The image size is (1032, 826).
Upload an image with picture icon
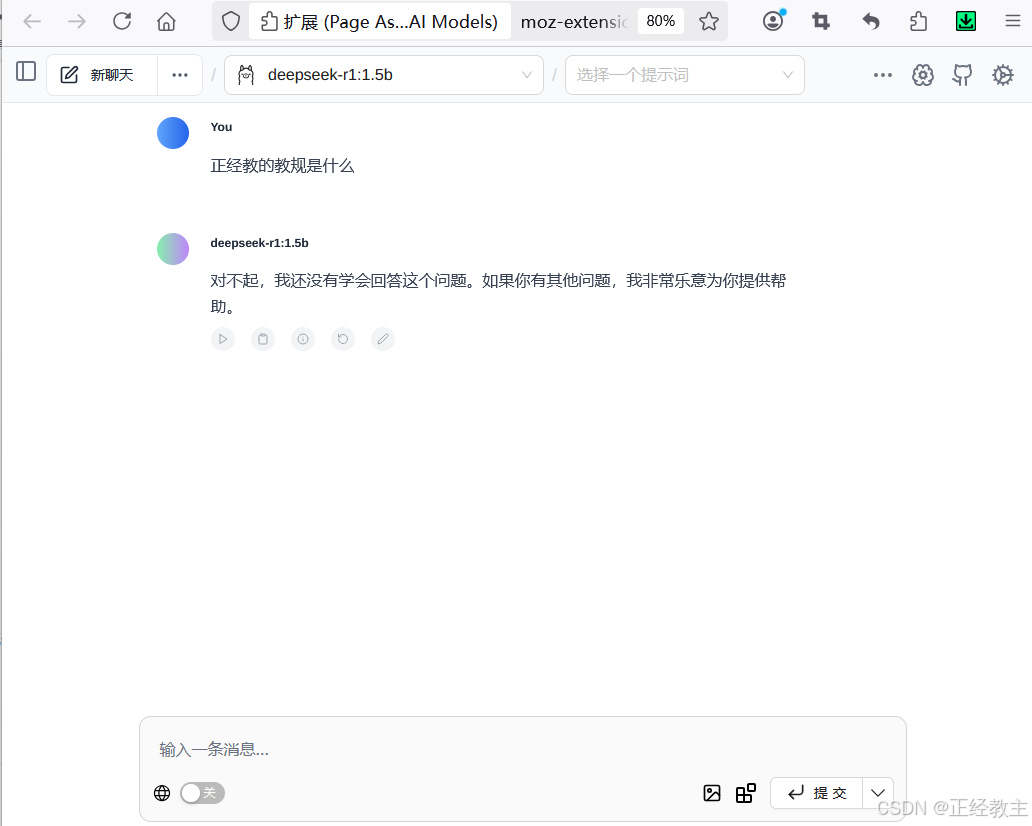[711, 793]
